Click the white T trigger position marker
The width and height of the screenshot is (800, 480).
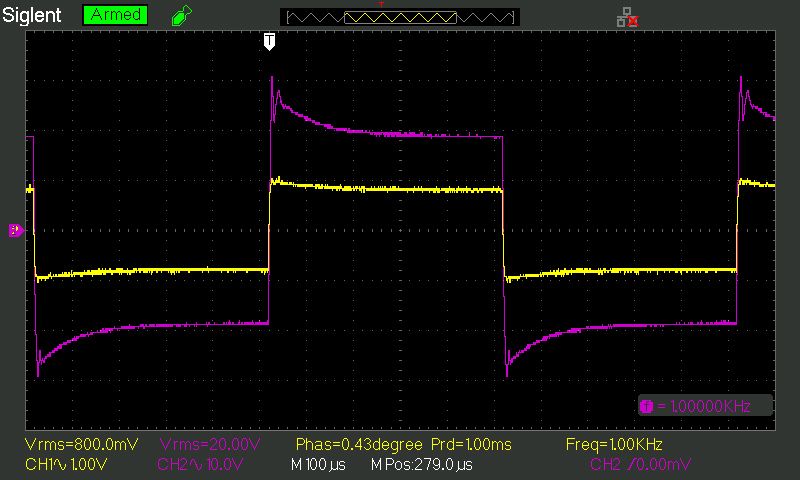click(269, 41)
